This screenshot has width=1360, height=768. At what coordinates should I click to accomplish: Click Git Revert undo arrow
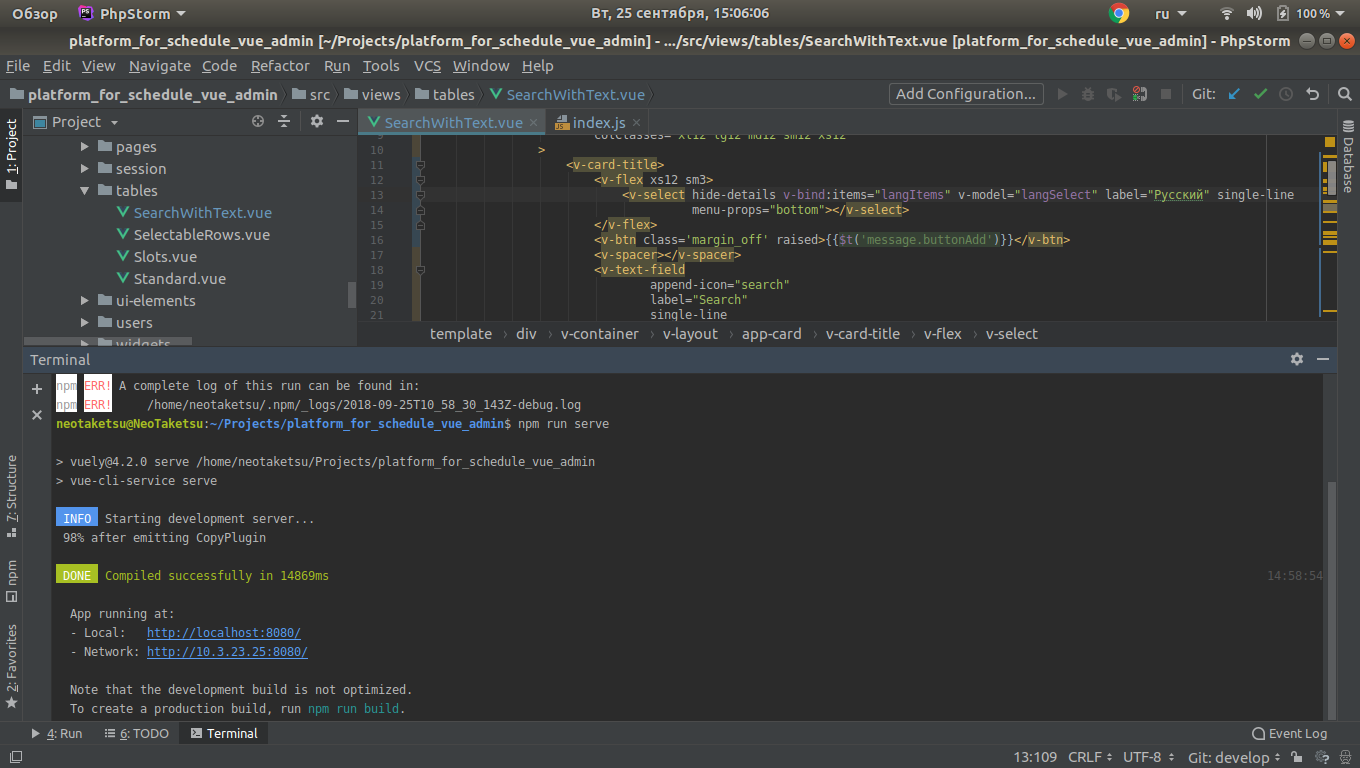click(1312, 94)
